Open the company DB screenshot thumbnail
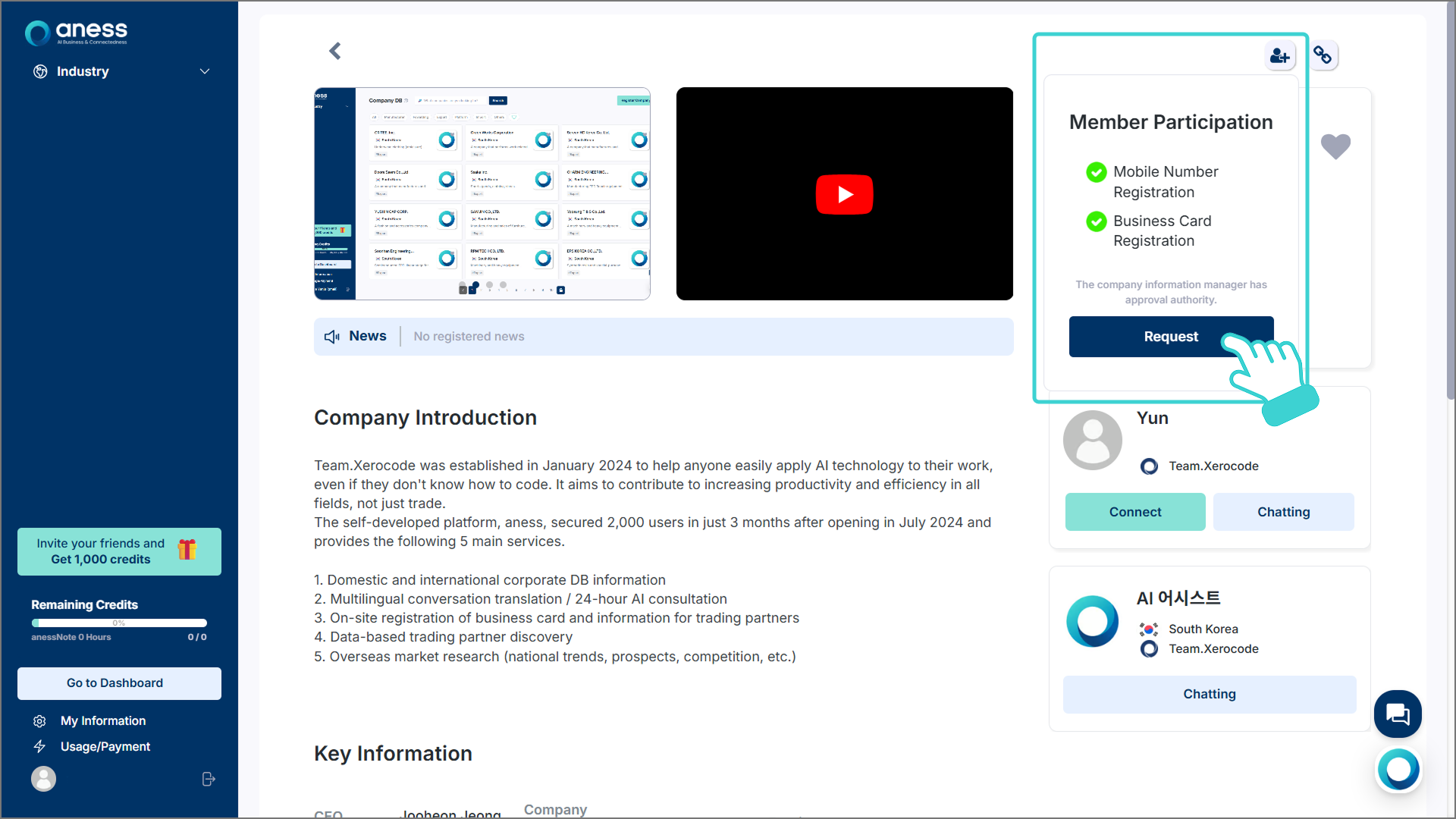 click(x=482, y=193)
